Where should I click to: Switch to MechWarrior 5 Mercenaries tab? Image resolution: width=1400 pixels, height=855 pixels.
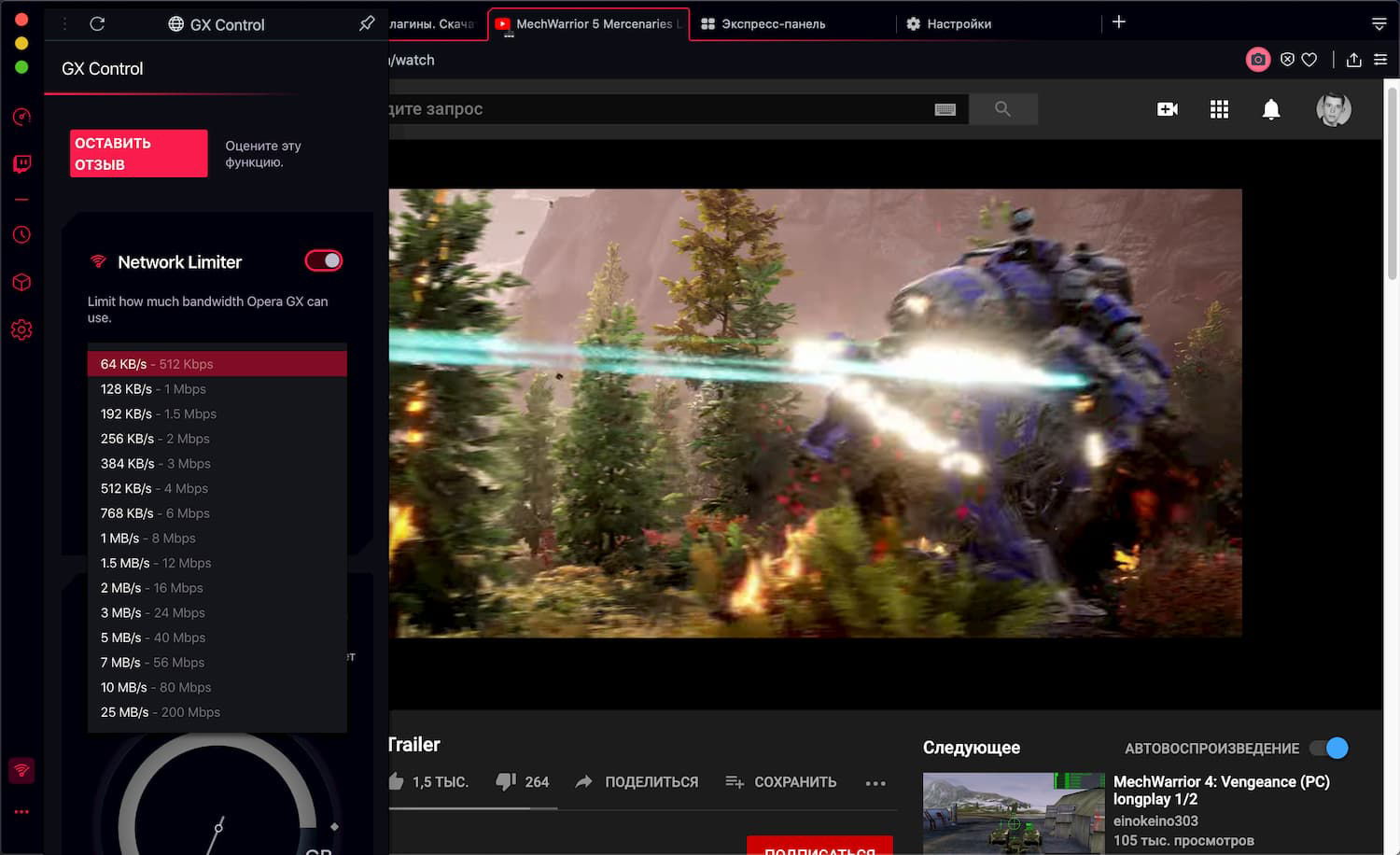tap(589, 24)
